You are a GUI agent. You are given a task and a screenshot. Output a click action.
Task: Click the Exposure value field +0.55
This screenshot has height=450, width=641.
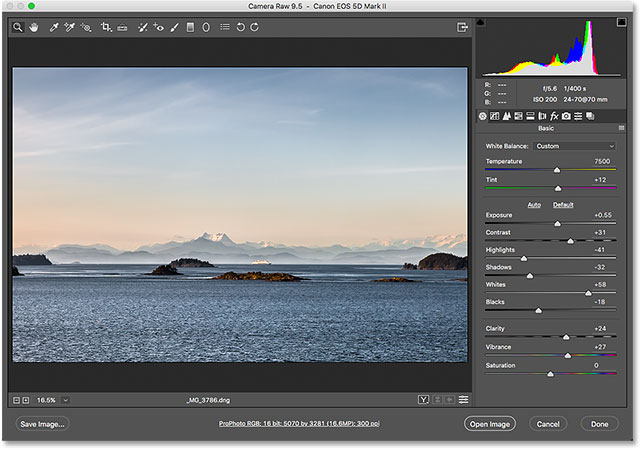click(x=603, y=215)
